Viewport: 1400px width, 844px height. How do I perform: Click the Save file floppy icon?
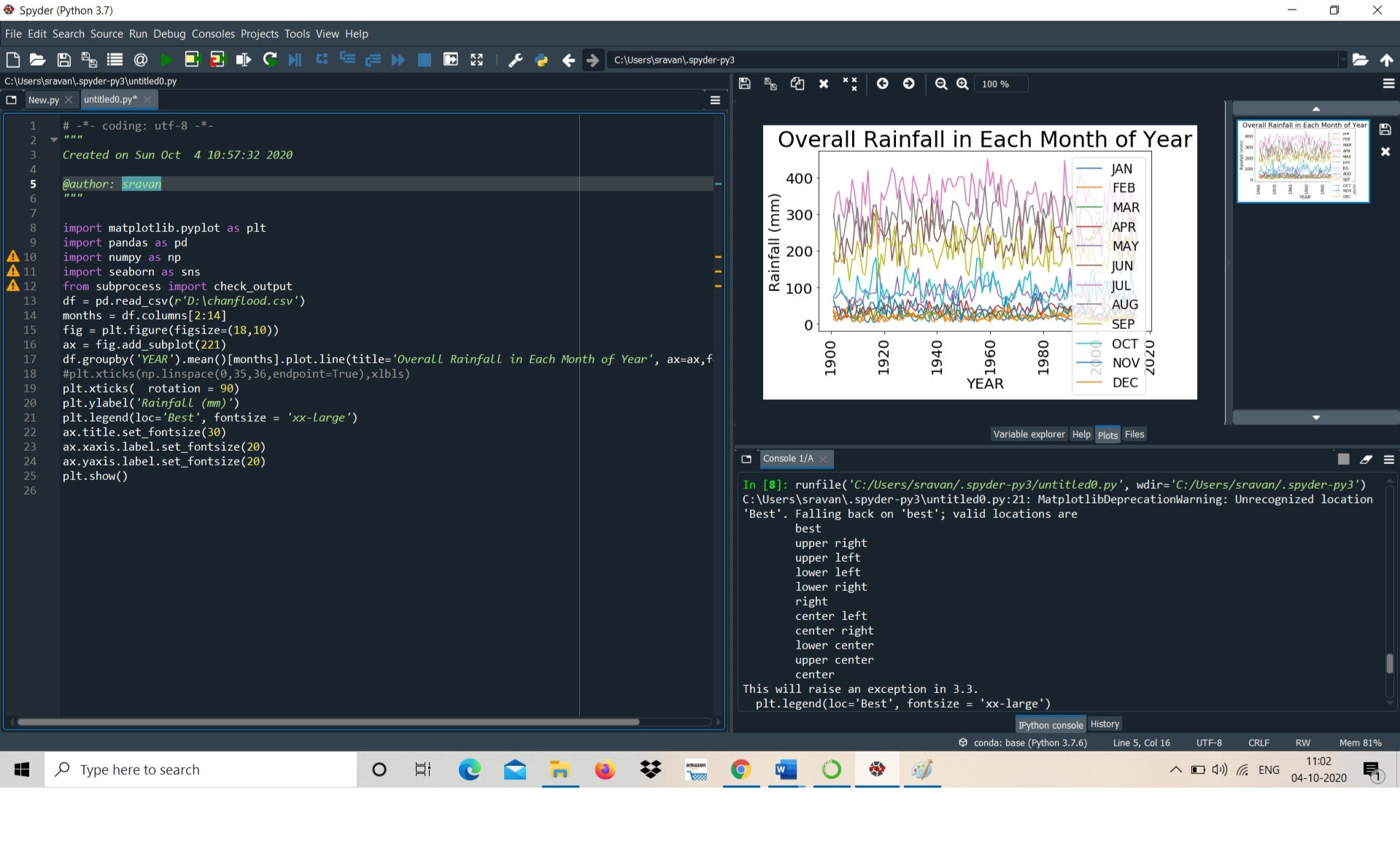tap(63, 60)
